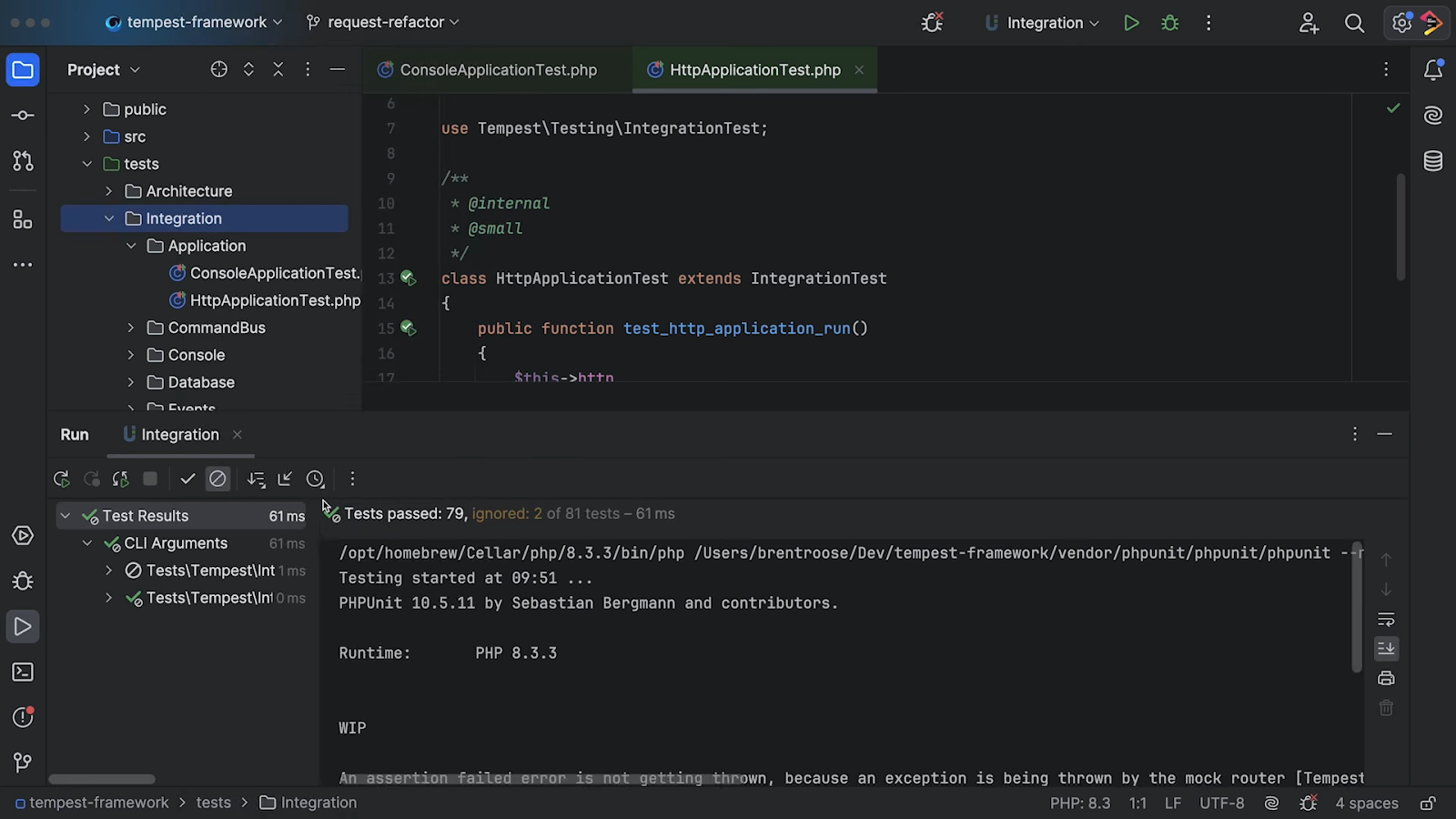The height and width of the screenshot is (819, 1456).
Task: Click the listen for PHP debug connections icon
Action: coord(932,23)
